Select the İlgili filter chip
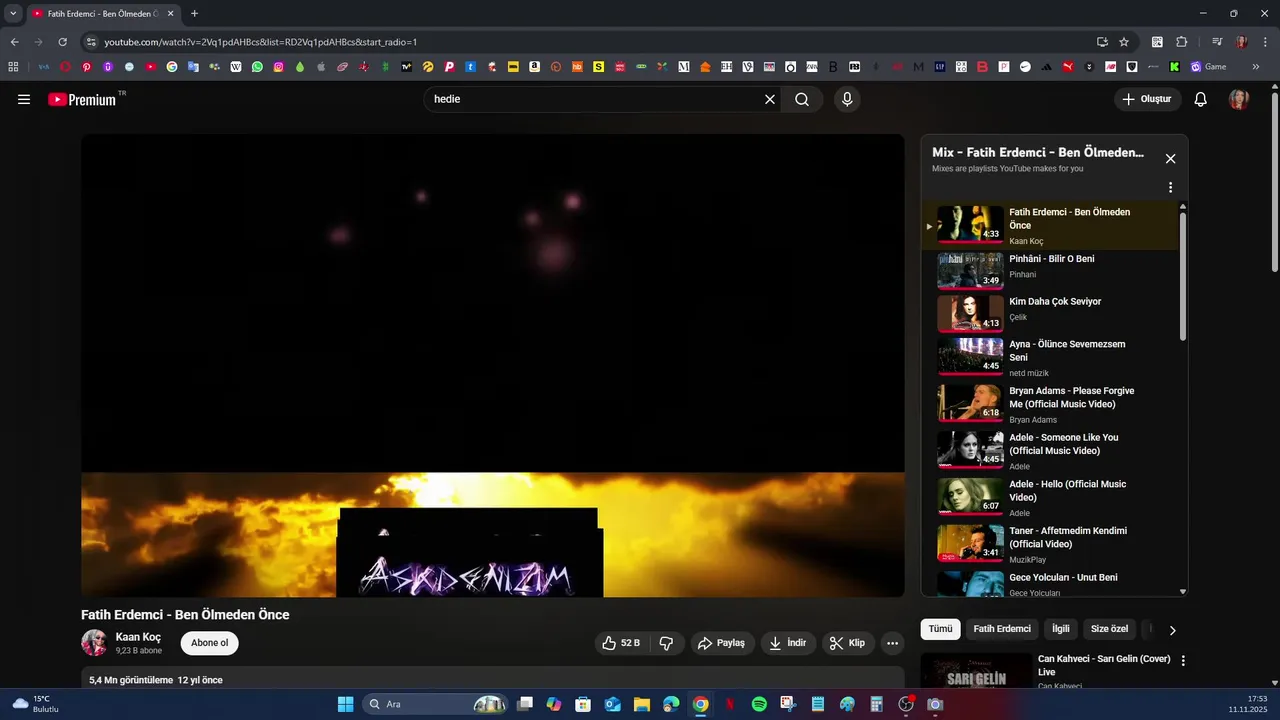This screenshot has width=1280, height=720. (1061, 629)
